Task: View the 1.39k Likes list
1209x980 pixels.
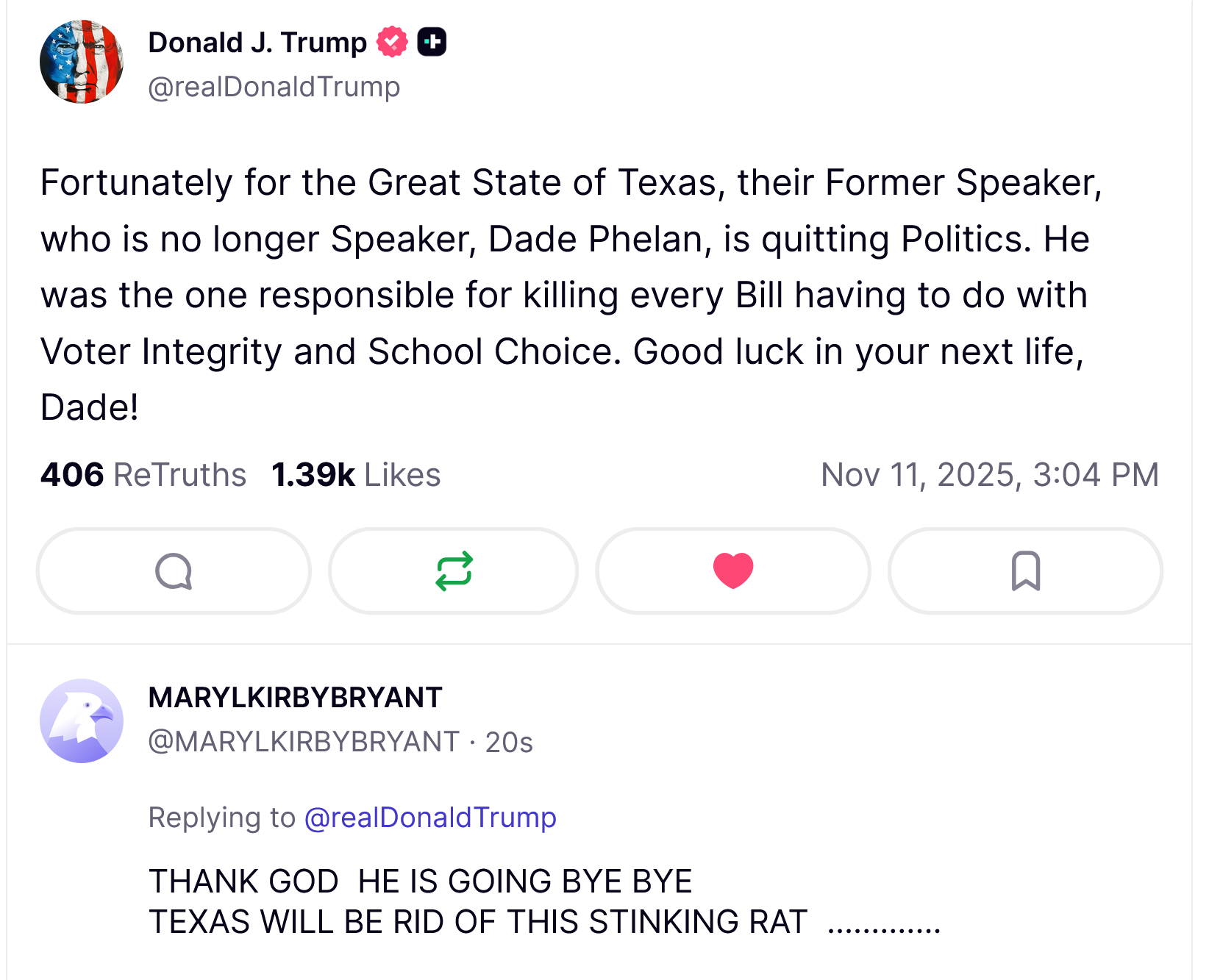Action: pos(356,475)
